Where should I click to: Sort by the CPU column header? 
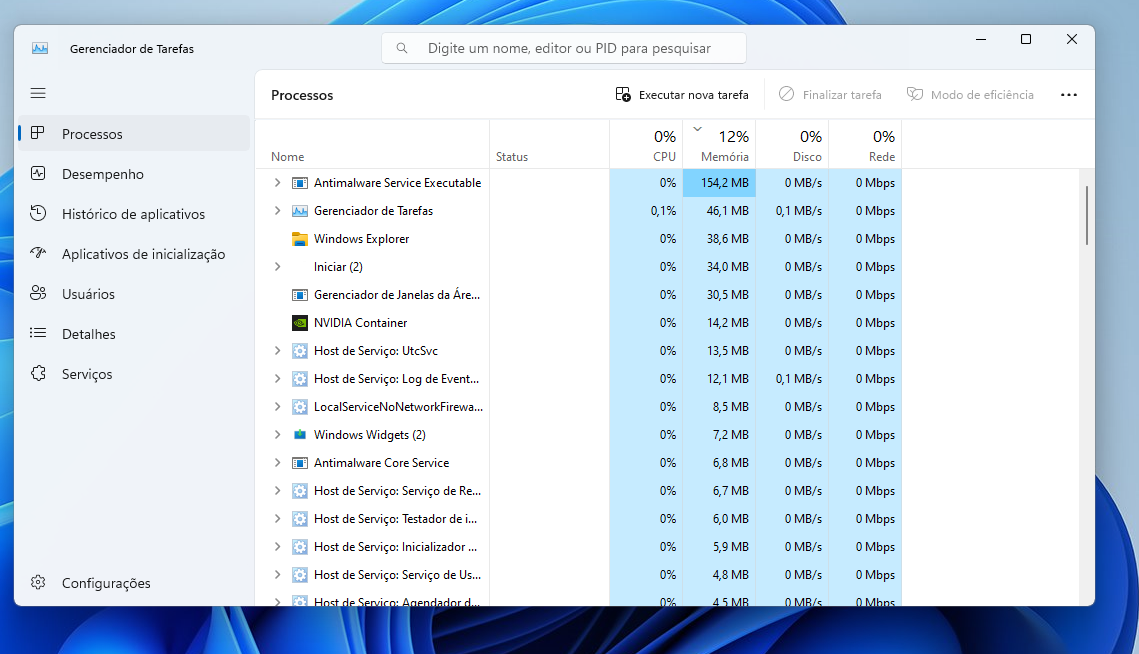pyautogui.click(x=646, y=145)
